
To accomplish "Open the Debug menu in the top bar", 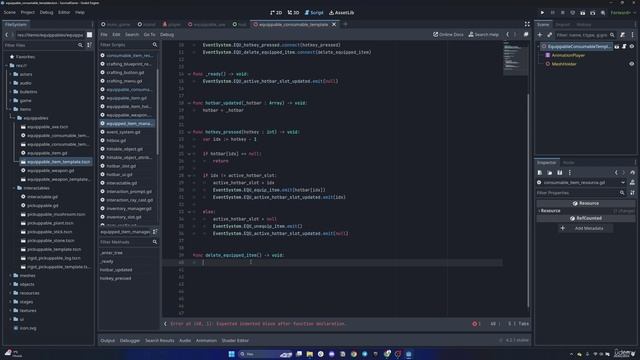I will click(47, 12).
